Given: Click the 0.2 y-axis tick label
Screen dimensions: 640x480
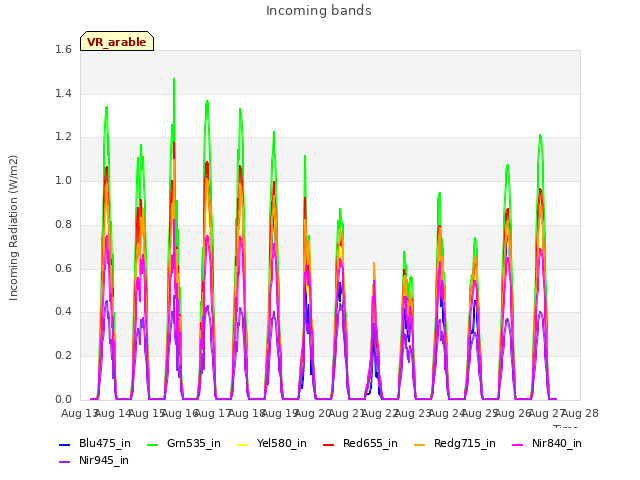Looking at the screenshot, I should pos(63,356).
